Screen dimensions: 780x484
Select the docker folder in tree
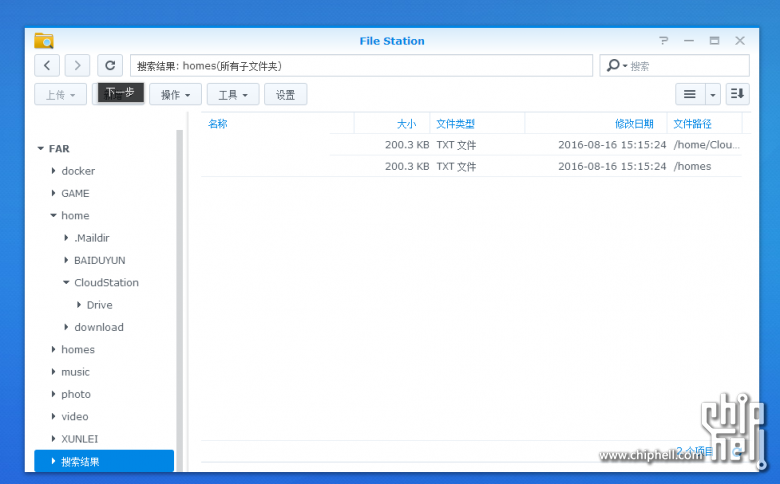click(78, 171)
